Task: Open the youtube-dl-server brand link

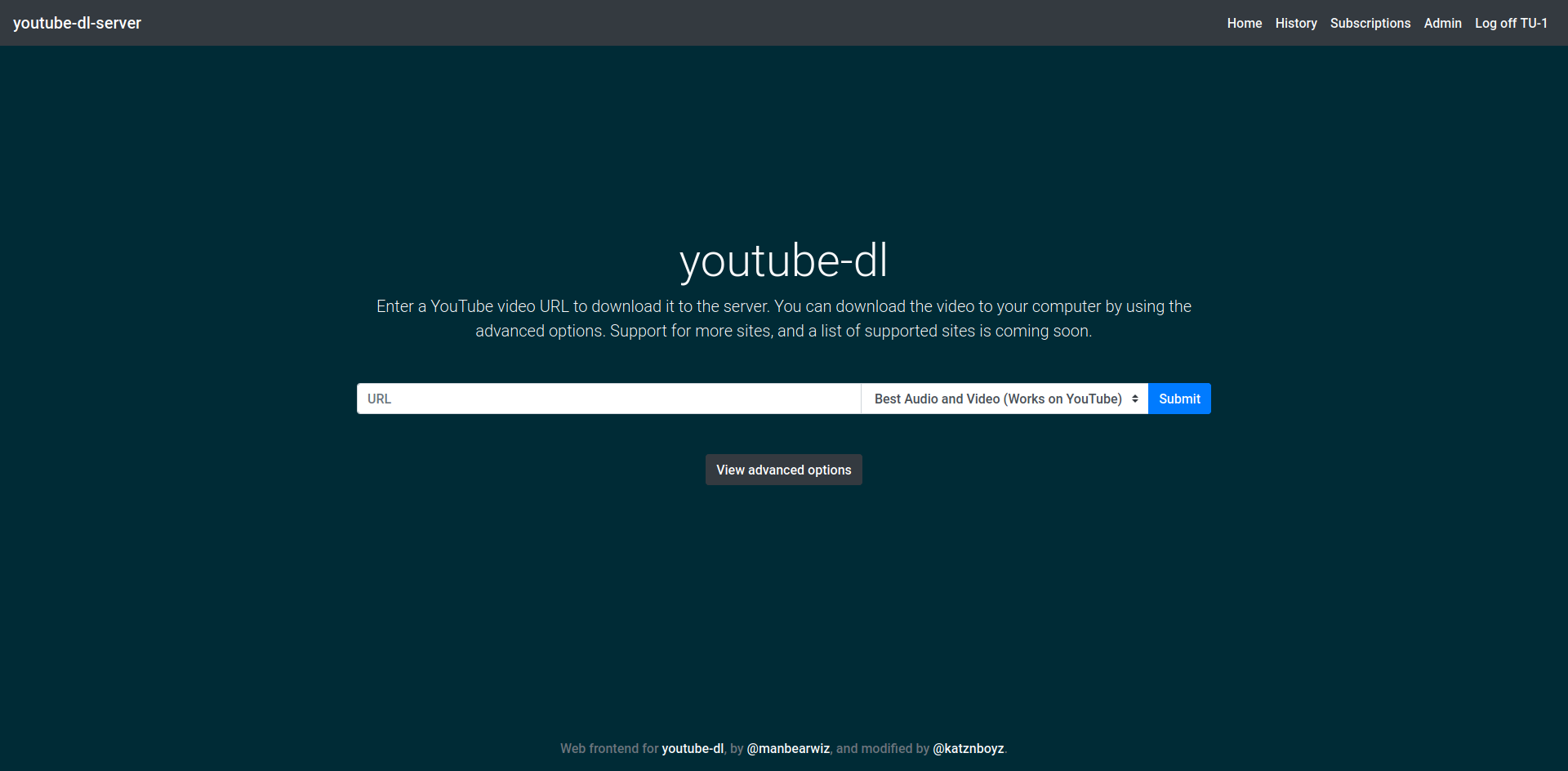Action: (x=77, y=23)
